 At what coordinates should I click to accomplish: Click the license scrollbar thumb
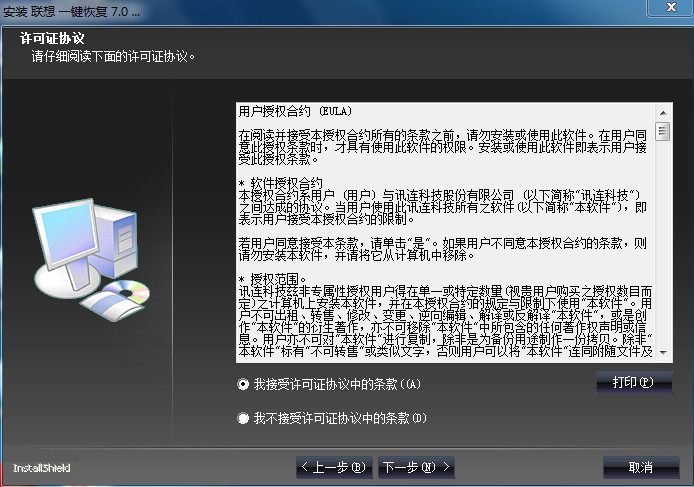(664, 130)
